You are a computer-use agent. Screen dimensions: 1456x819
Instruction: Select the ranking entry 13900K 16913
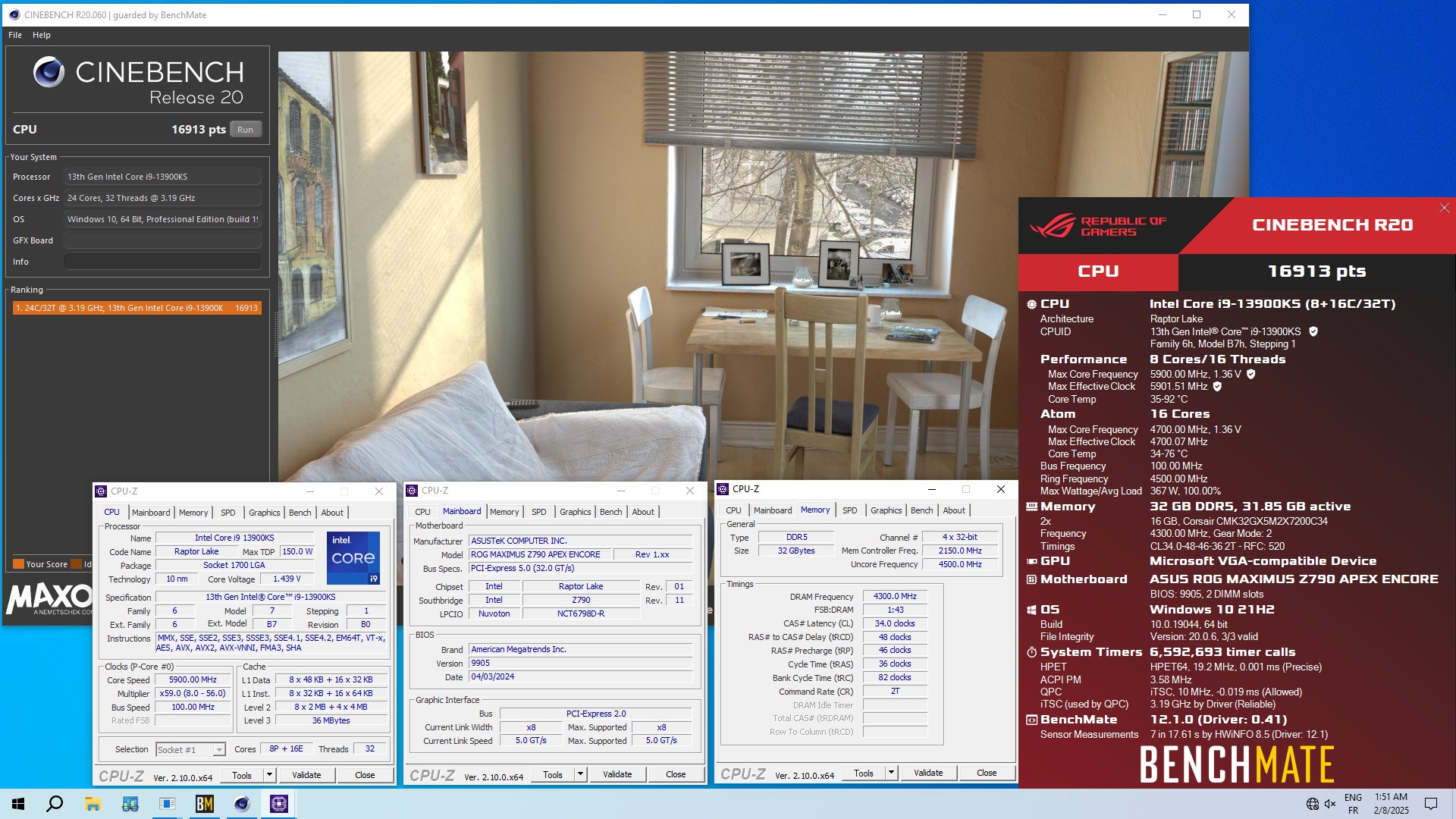(x=137, y=308)
